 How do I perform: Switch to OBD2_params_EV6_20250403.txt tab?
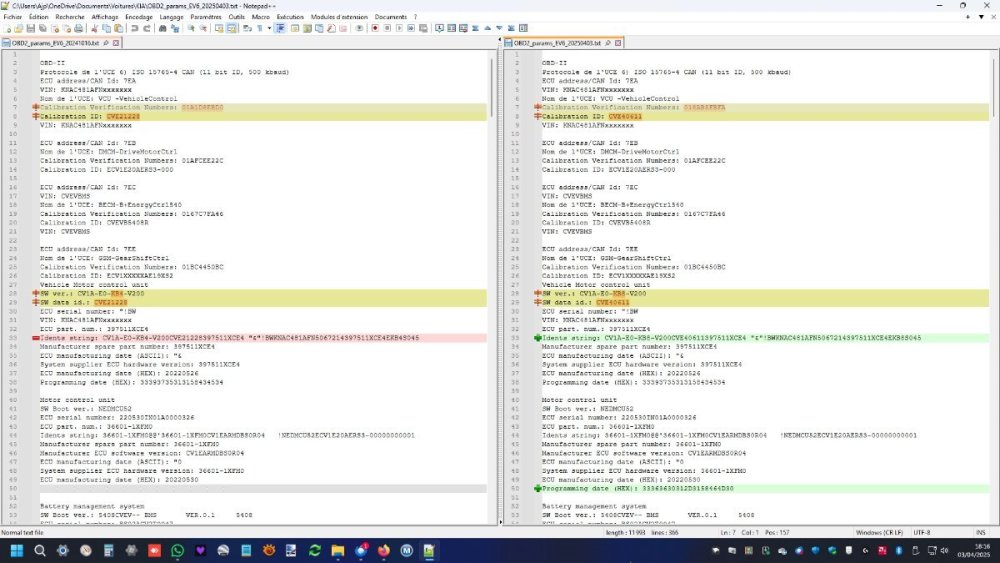click(x=557, y=44)
